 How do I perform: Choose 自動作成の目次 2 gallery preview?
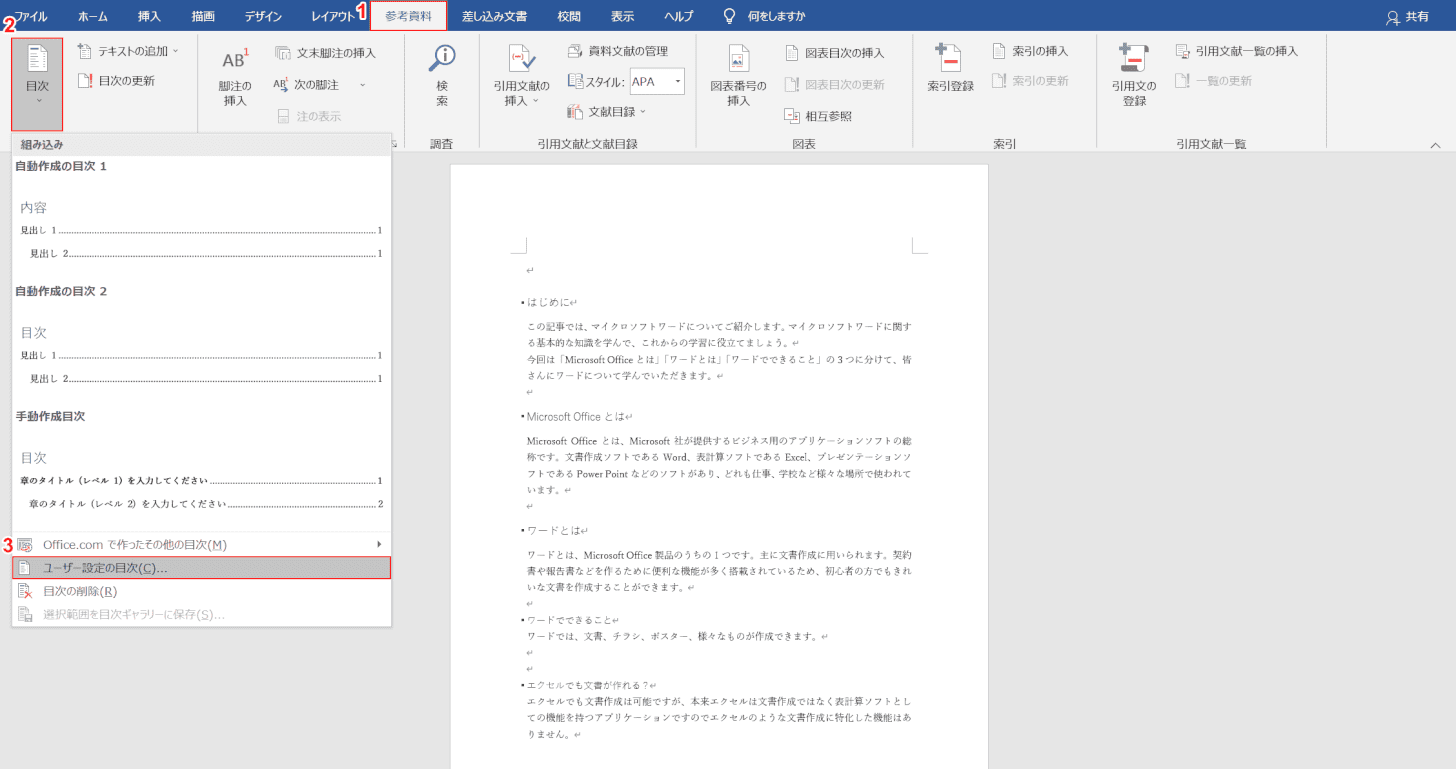[201, 343]
